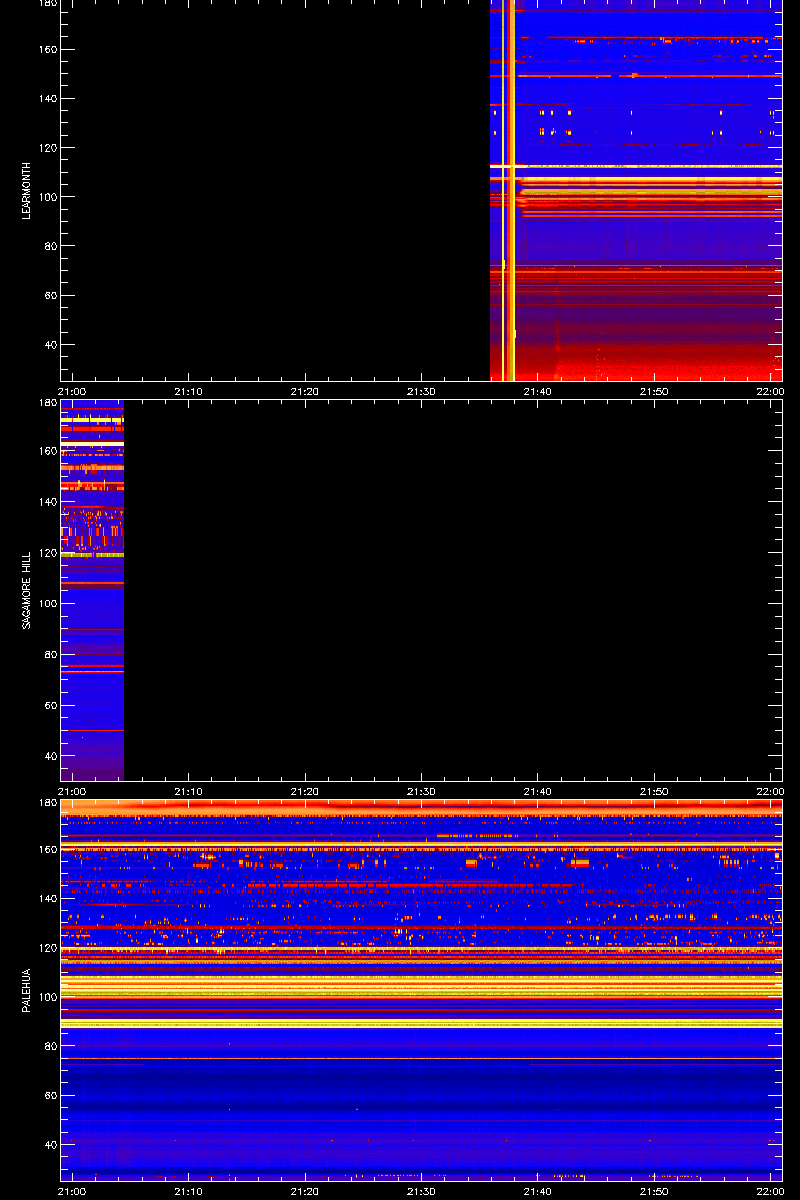Click 21:40 below the Learmonth panel

point(538,391)
